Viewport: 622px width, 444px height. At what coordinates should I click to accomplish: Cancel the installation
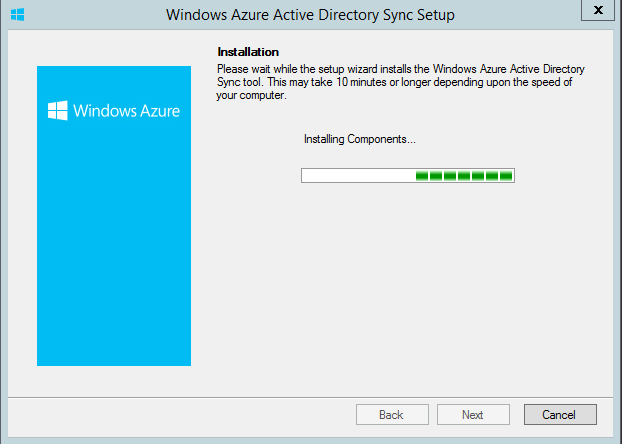pos(560,415)
